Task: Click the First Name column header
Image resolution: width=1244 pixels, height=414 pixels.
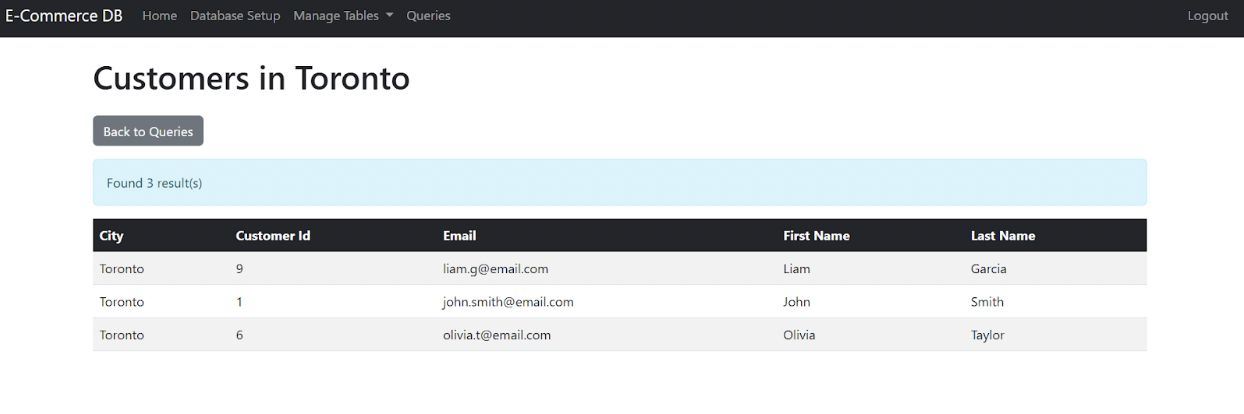Action: point(816,236)
